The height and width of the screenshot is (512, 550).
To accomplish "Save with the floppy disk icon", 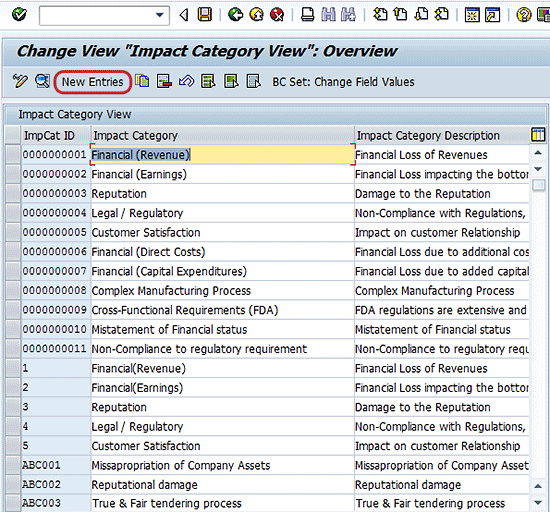I will tap(205, 14).
